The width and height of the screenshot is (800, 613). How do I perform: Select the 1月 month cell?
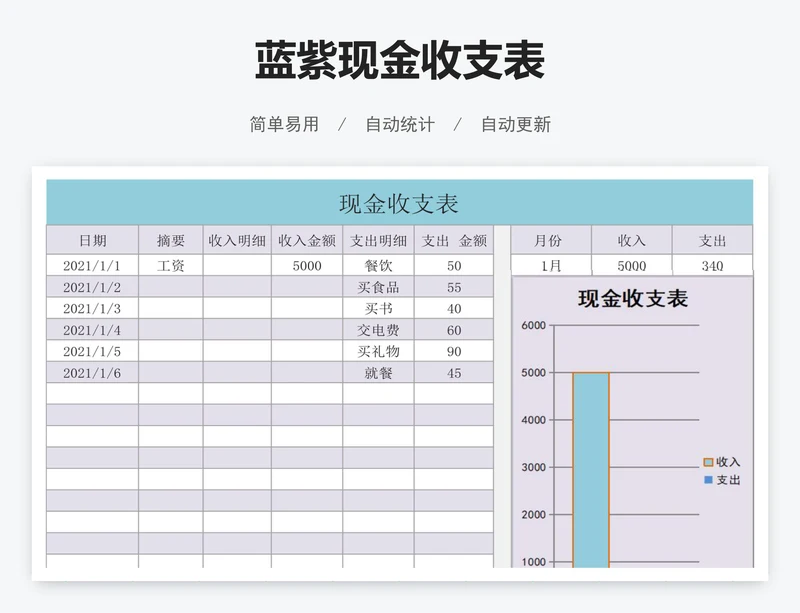point(551,265)
